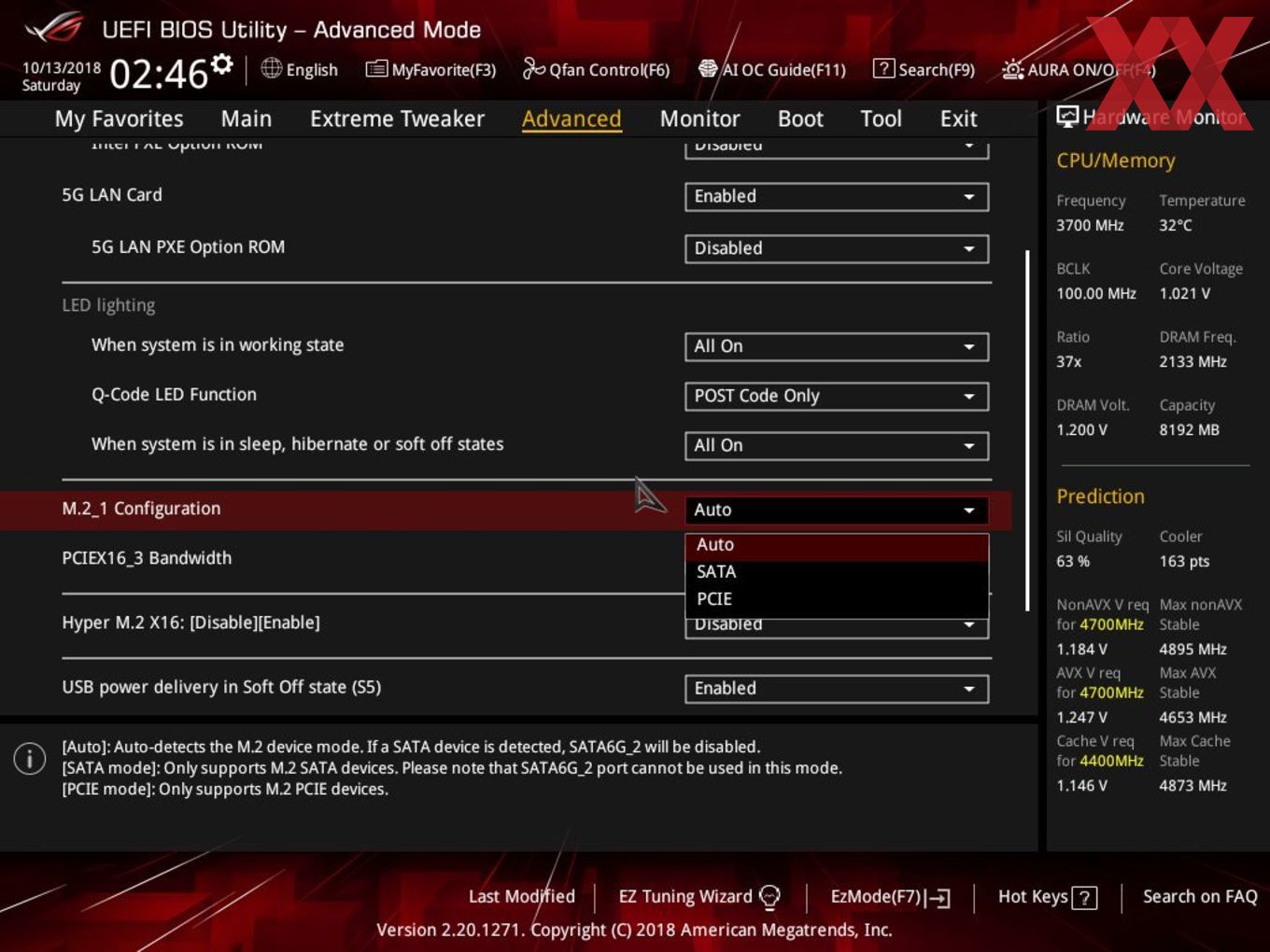Open Qfan Control fan icon
The image size is (1270, 952).
tap(533, 68)
